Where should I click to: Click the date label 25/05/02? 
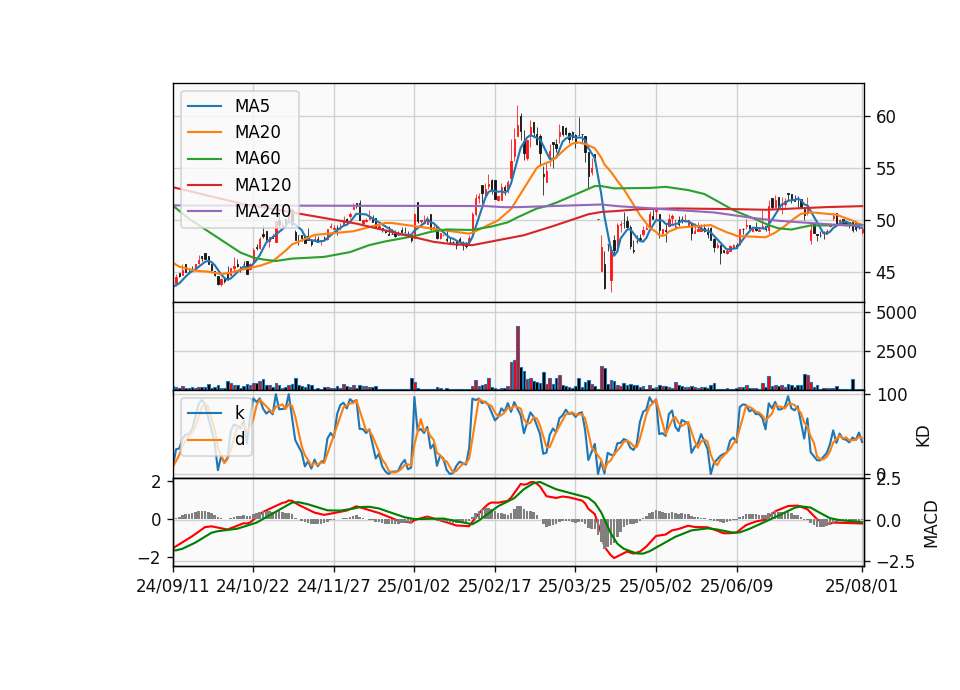coord(656,586)
